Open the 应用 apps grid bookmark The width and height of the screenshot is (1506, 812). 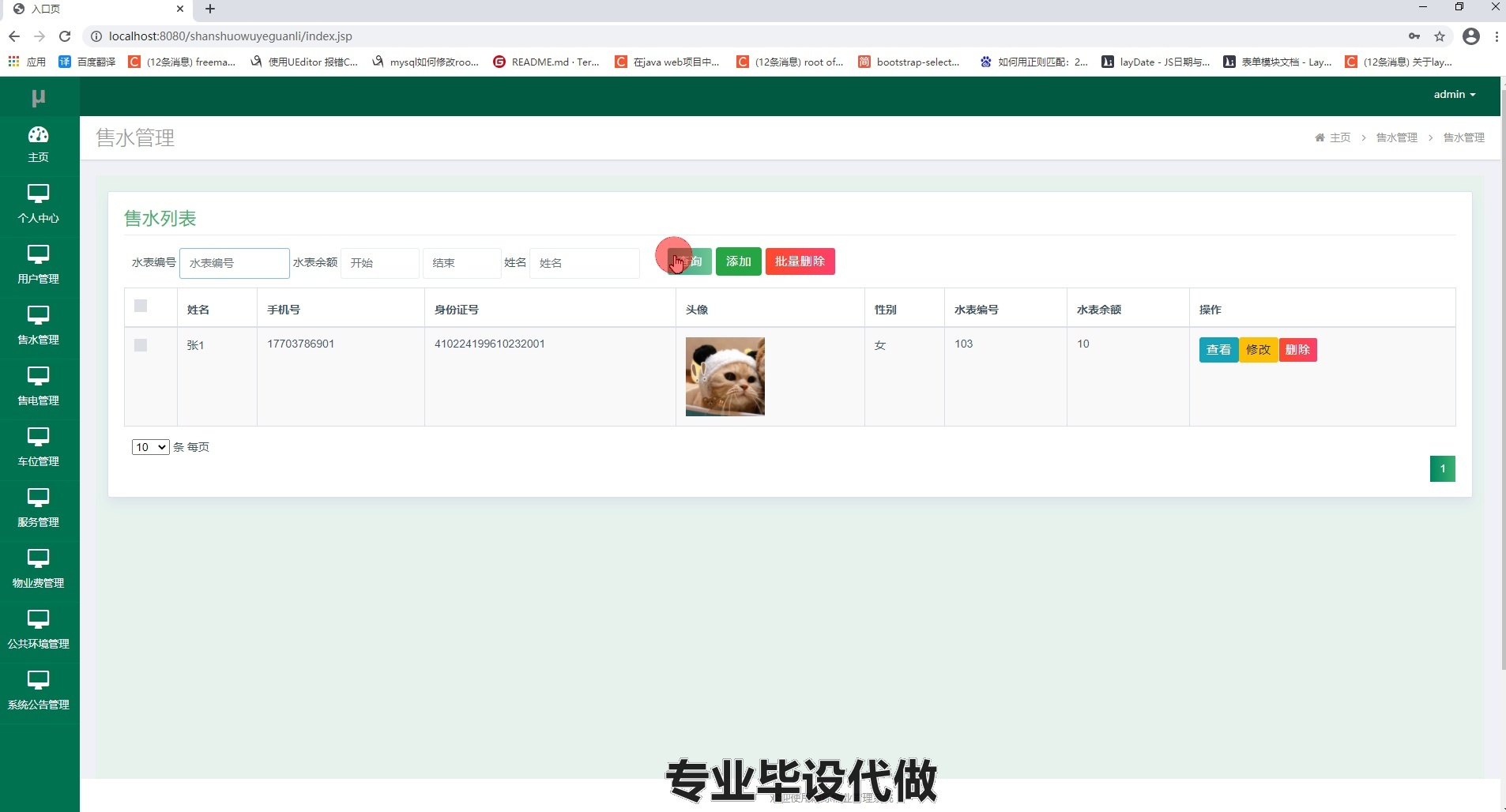point(27,62)
